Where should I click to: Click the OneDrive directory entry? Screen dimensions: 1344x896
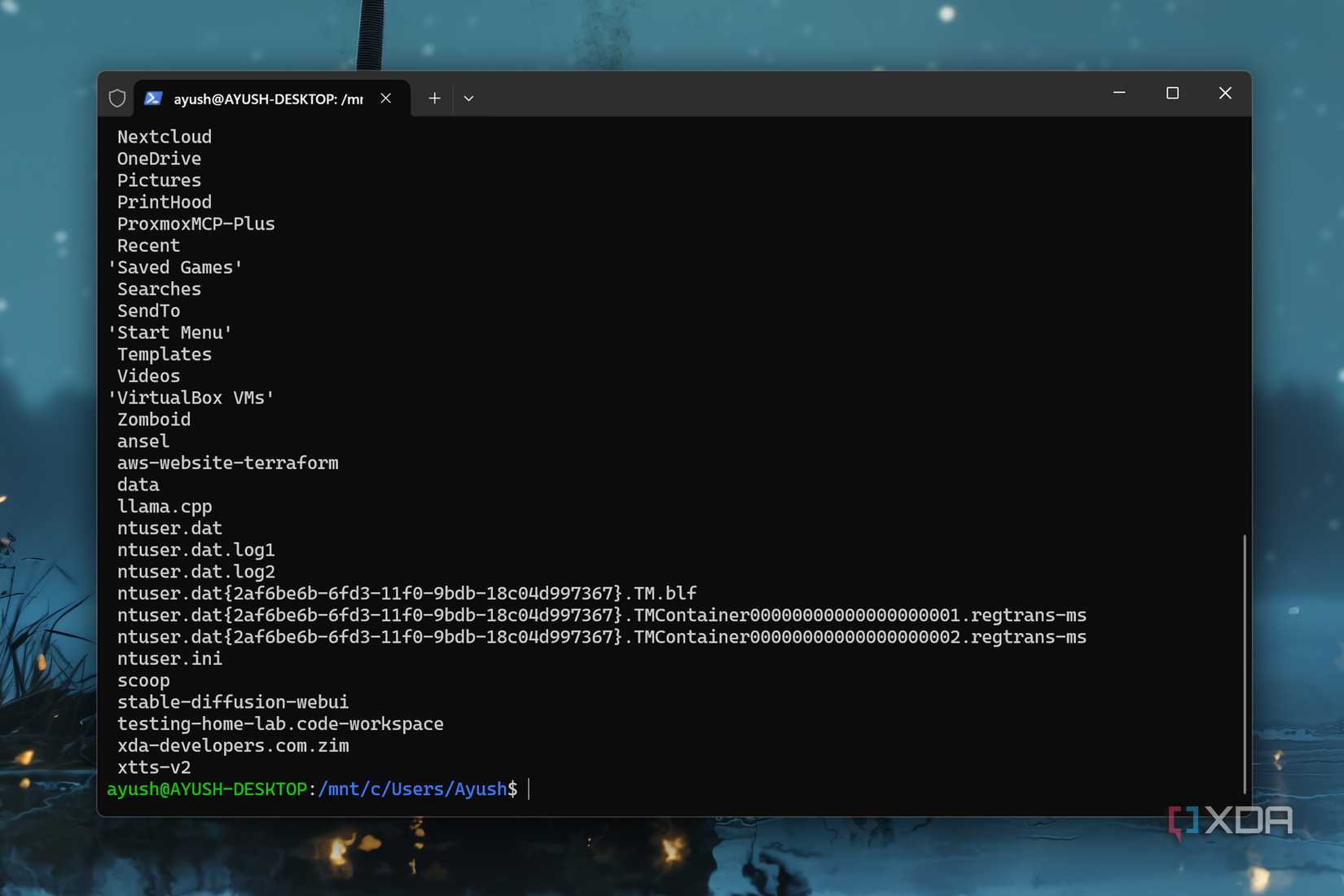[159, 159]
